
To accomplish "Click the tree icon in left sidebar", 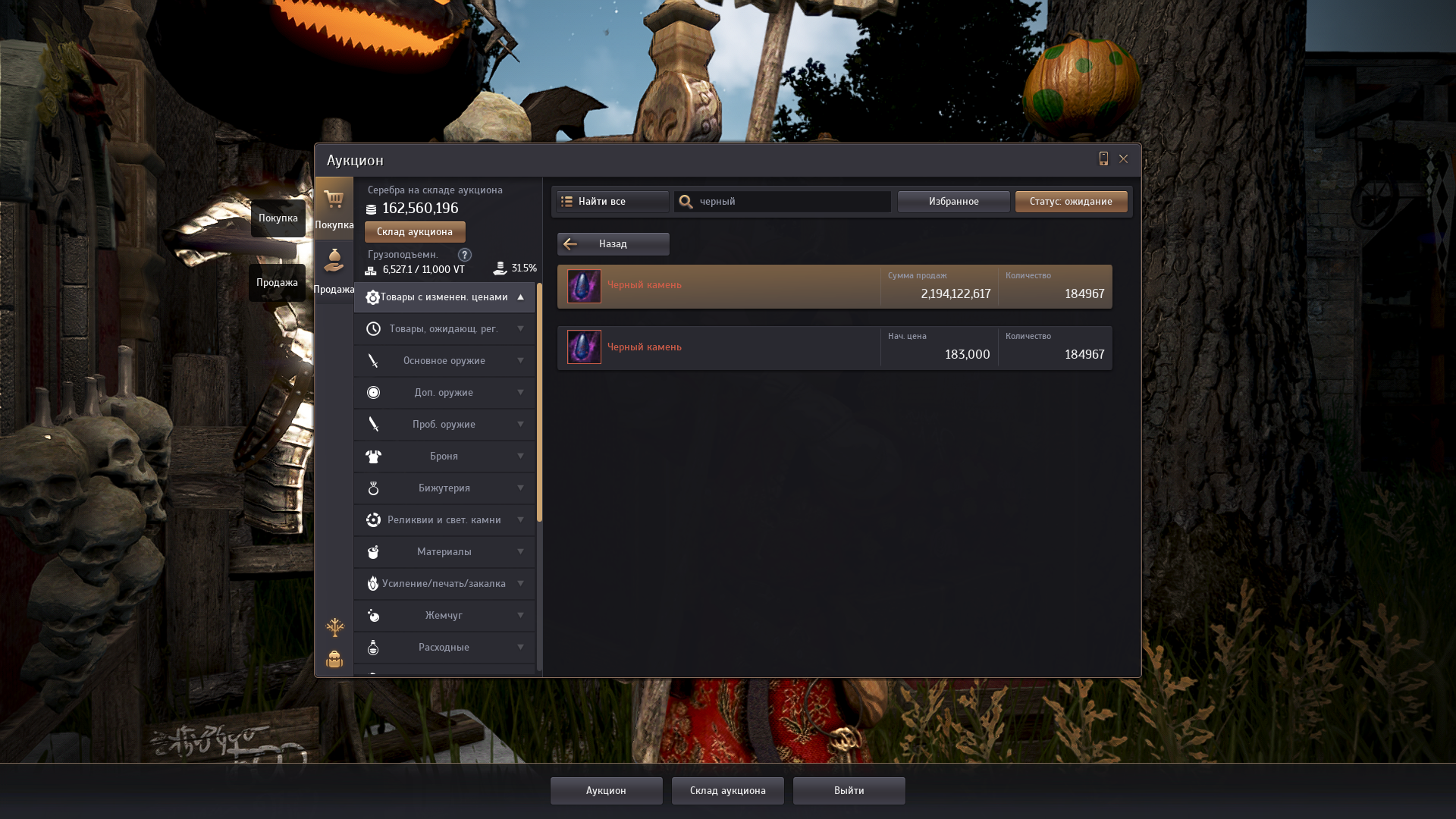I will pyautogui.click(x=334, y=627).
